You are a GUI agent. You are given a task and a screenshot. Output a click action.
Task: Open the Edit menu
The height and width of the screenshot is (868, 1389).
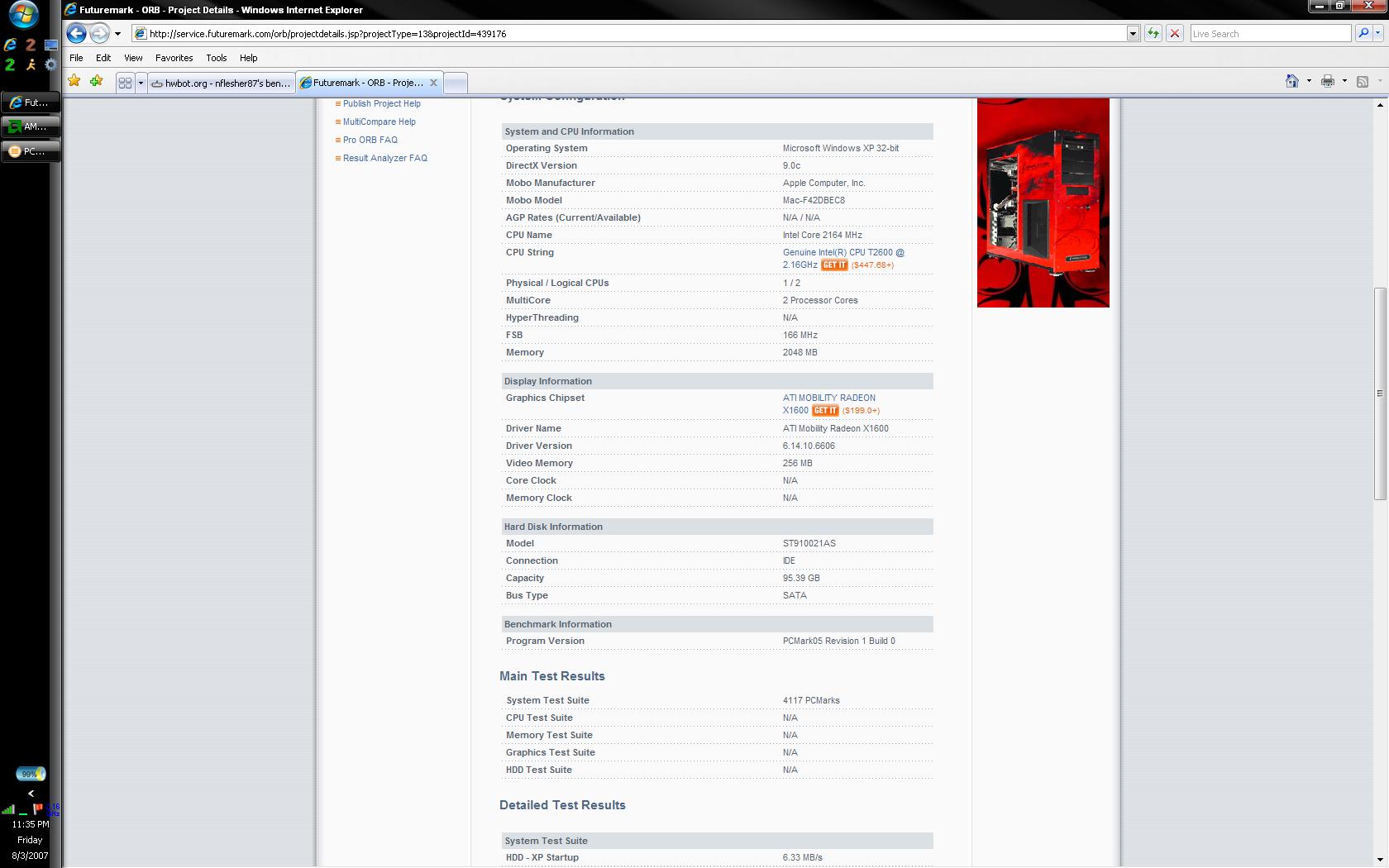(103, 58)
